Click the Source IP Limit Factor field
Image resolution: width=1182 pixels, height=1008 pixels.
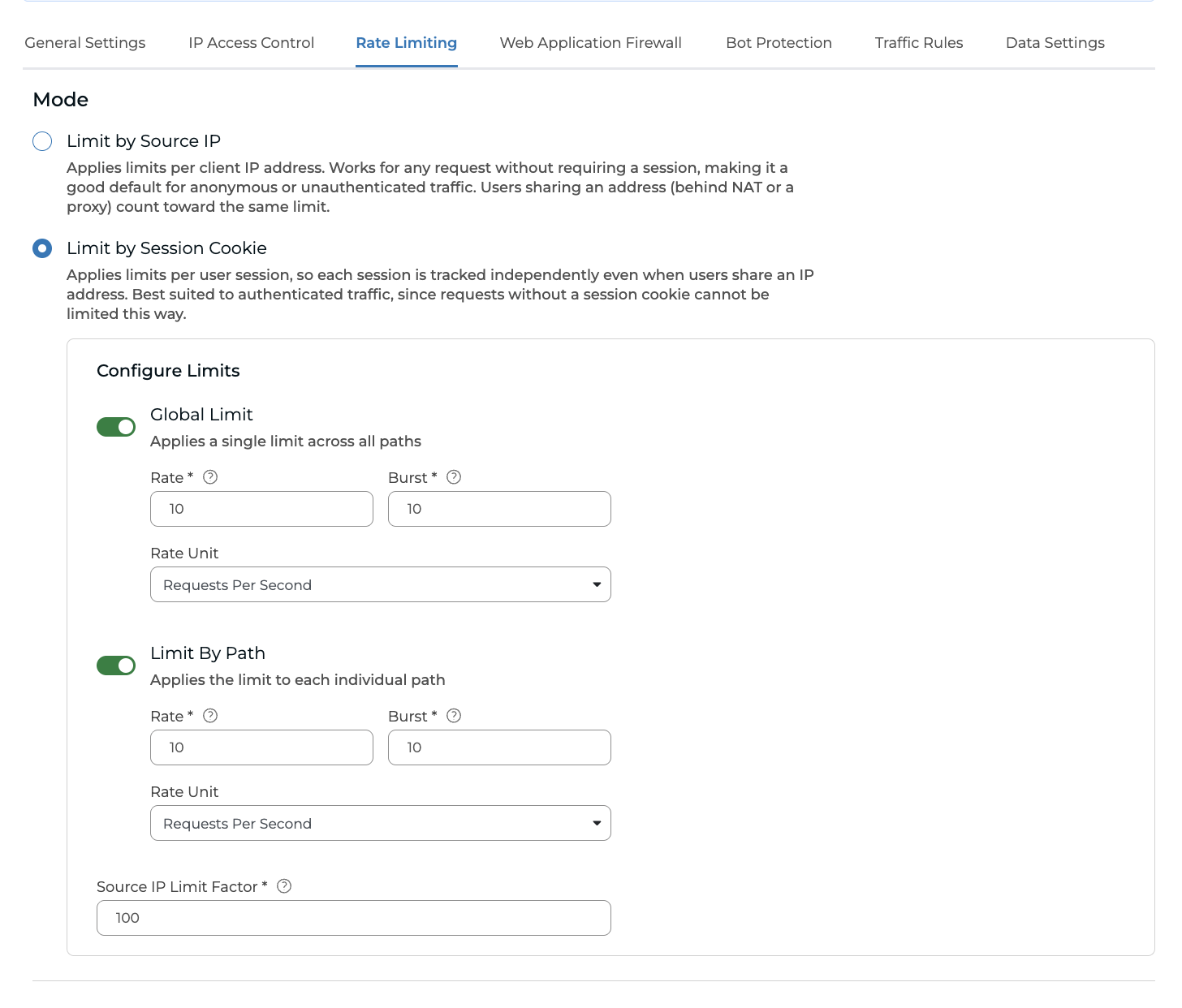pos(354,918)
